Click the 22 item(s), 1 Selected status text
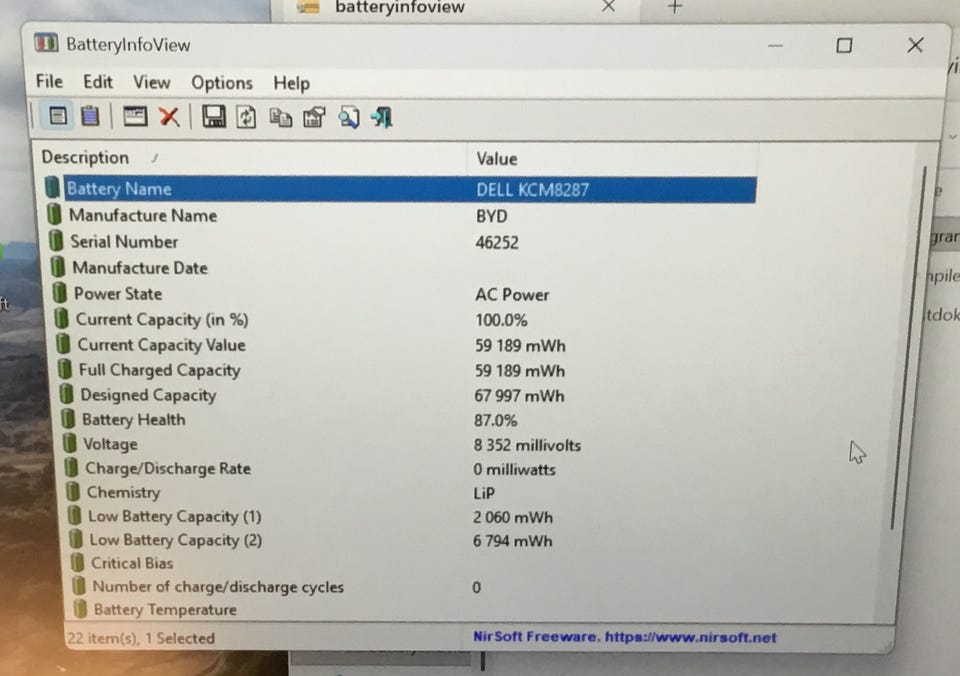This screenshot has width=960, height=676. coord(141,638)
